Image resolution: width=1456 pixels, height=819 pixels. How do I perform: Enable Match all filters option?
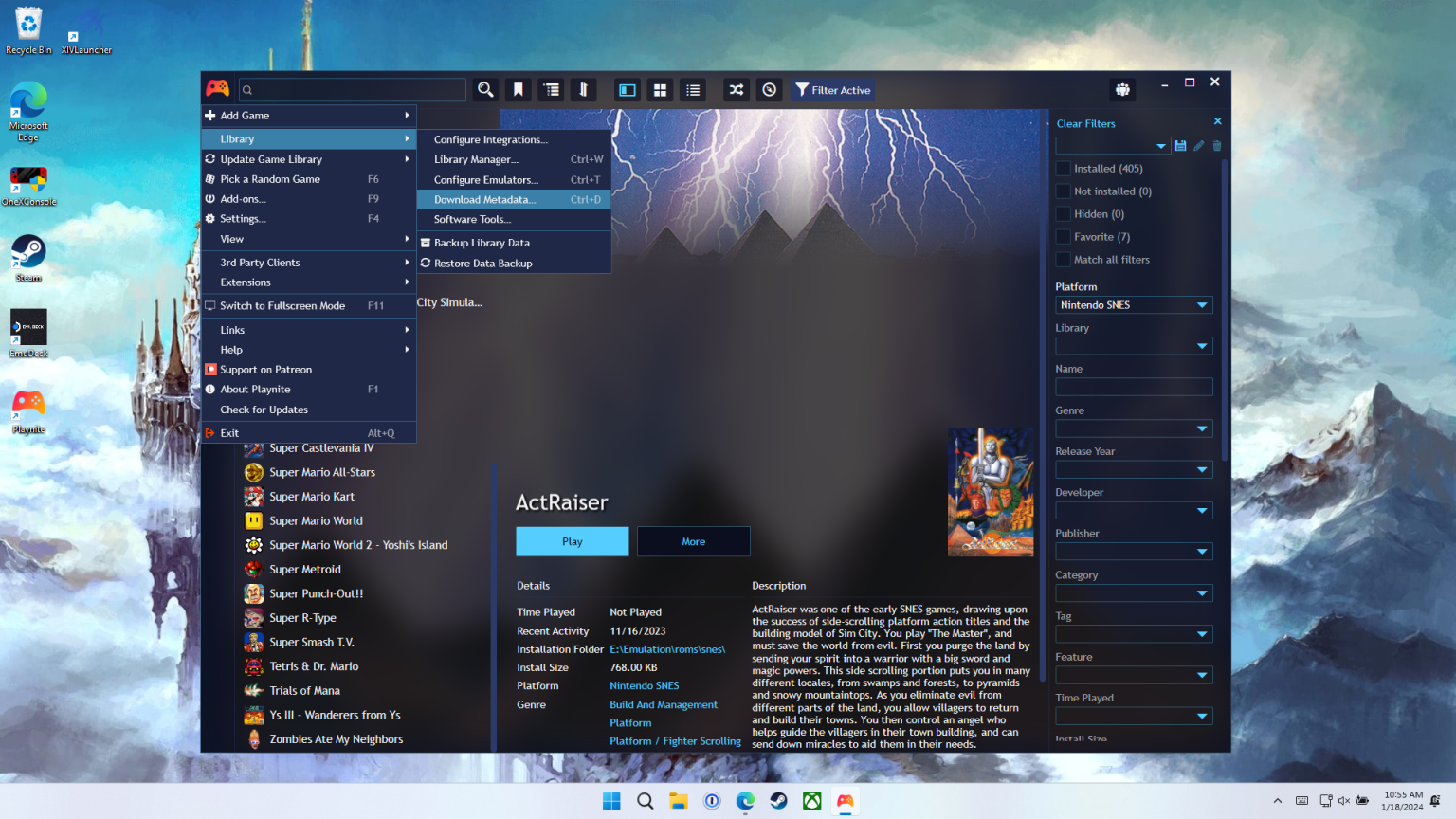click(x=1063, y=259)
